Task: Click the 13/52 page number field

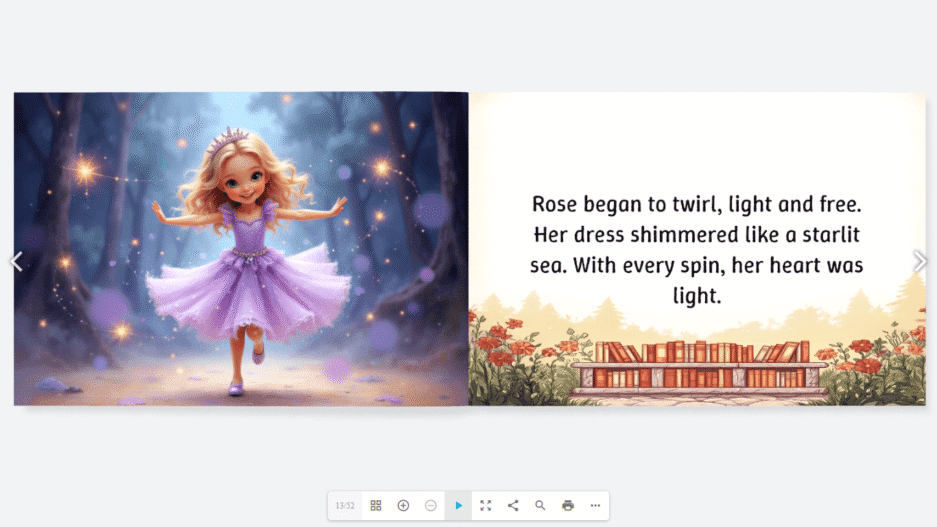Action: click(345, 505)
